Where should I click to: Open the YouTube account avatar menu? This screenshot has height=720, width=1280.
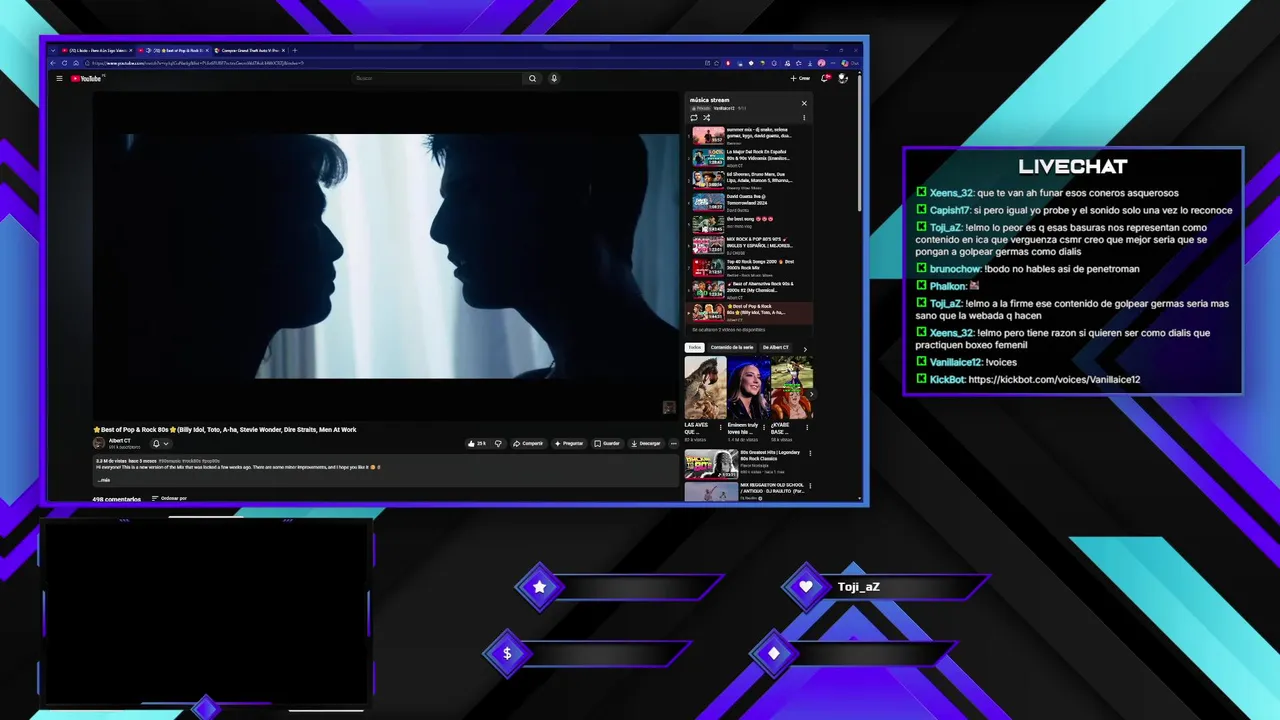843,78
